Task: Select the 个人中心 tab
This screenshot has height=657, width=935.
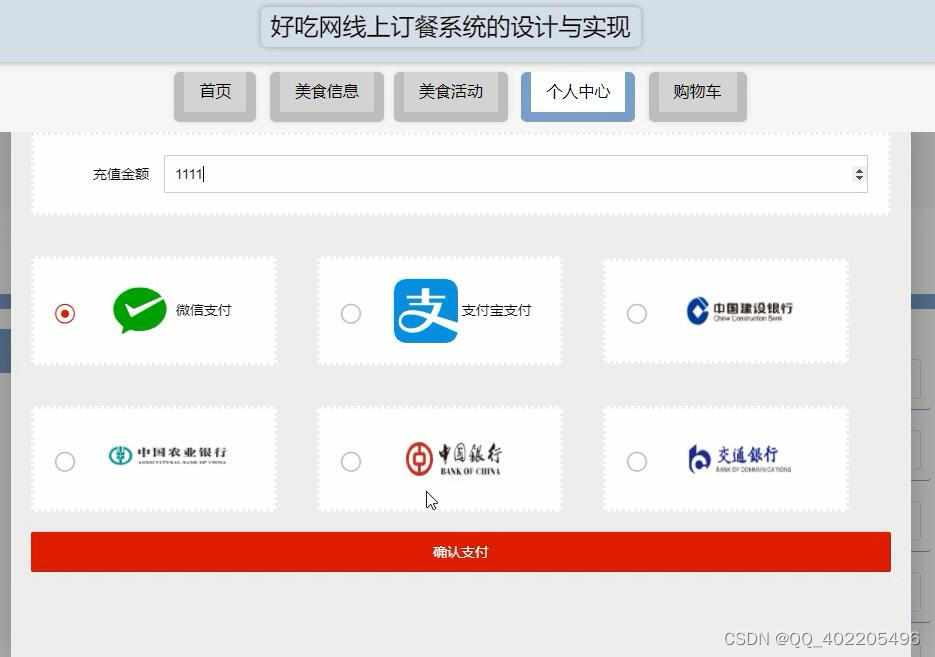Action: [x=578, y=91]
